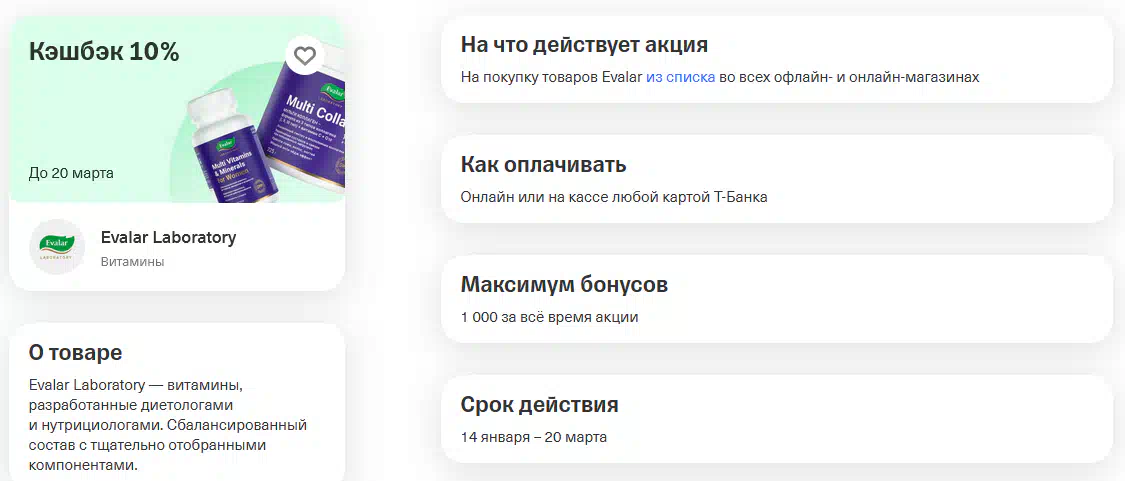
Task: Click the "На покупку товаров Evalar" text
Action: 551,77
